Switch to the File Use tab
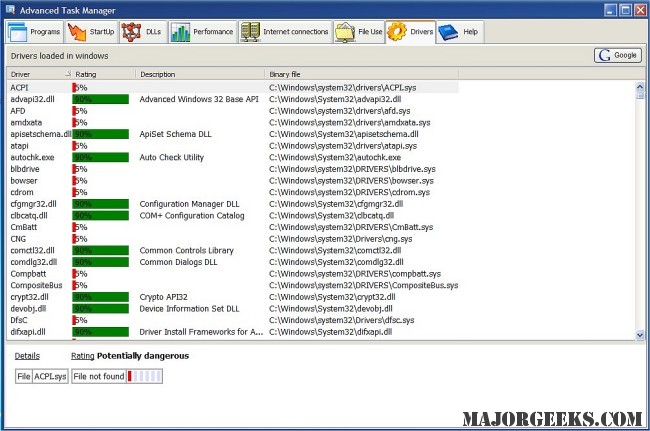 coord(359,32)
